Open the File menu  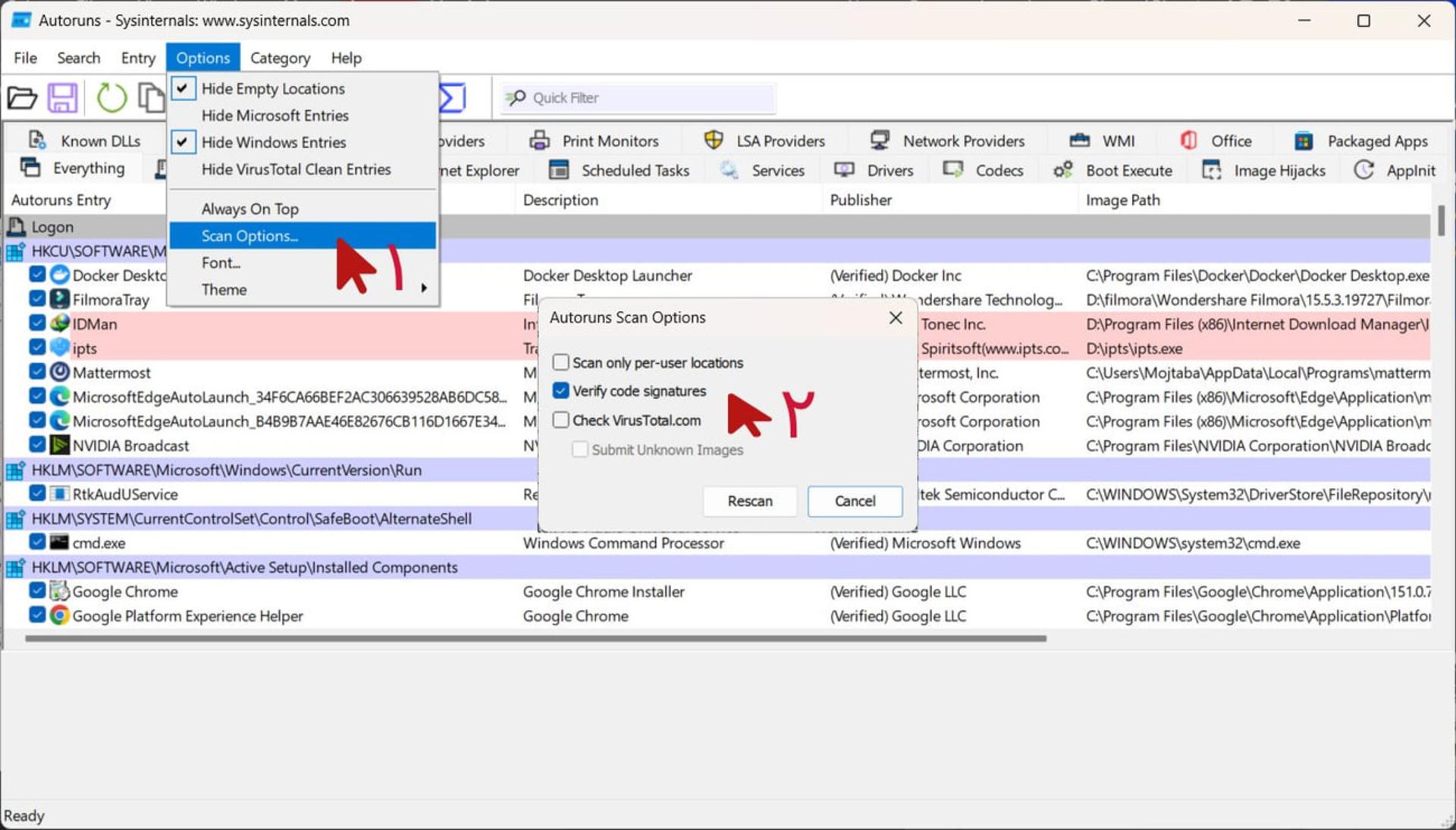coord(25,58)
